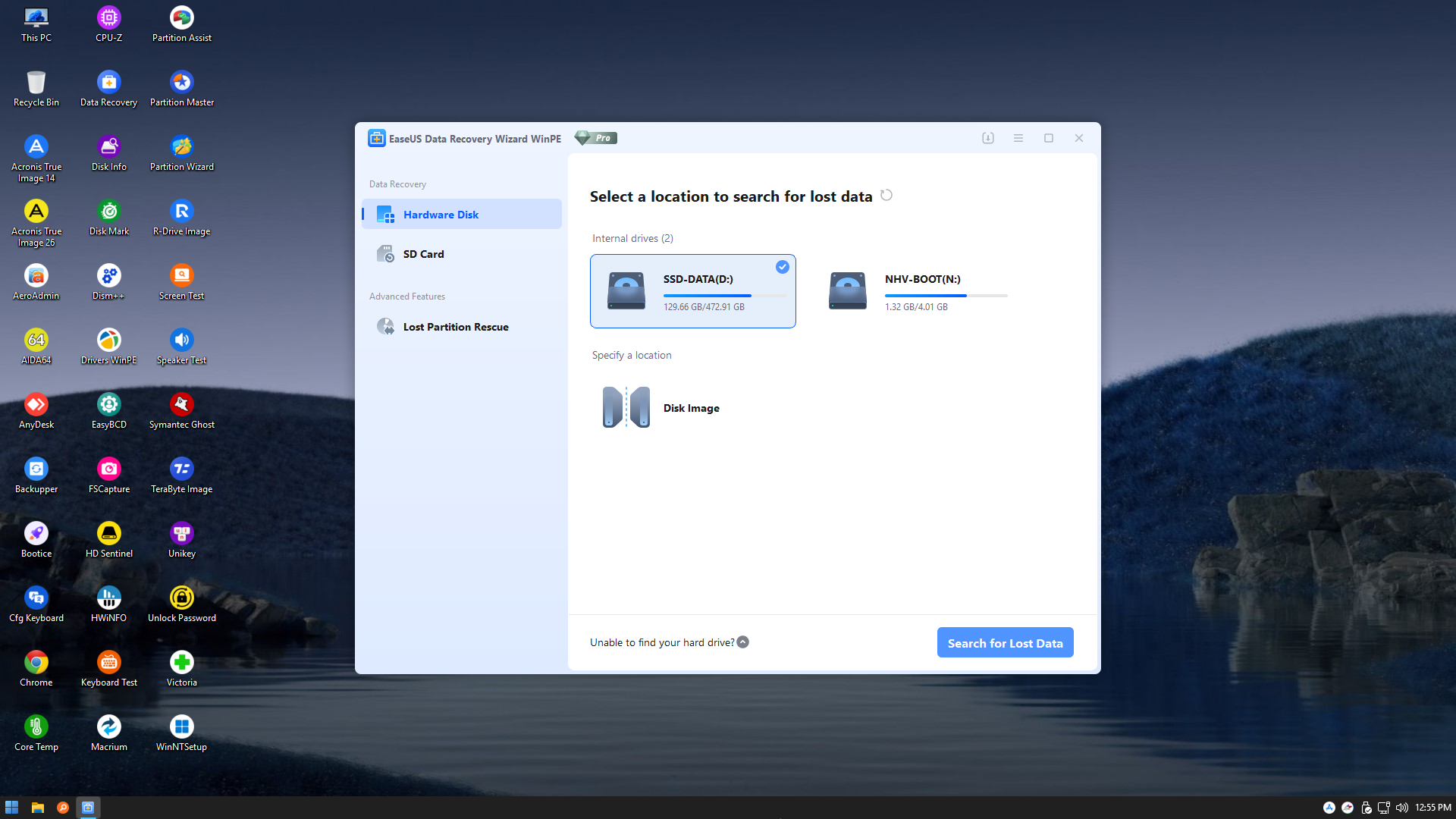
Task: Launch Speaker Test icon
Action: (x=182, y=347)
